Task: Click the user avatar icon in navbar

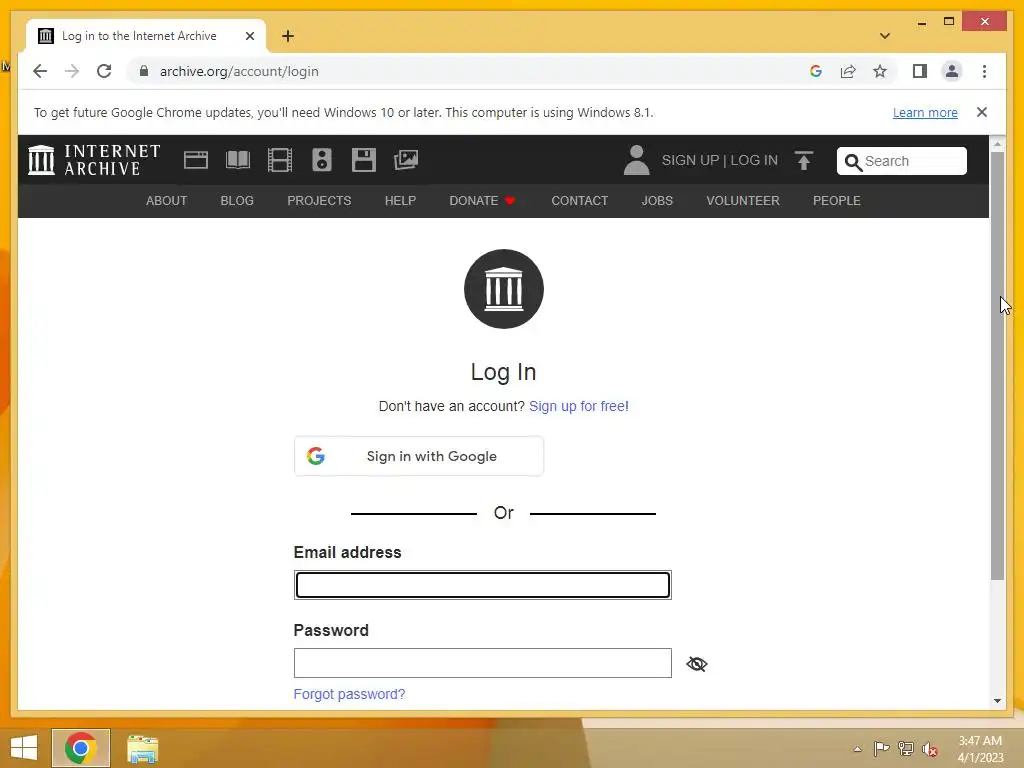Action: 636,160
